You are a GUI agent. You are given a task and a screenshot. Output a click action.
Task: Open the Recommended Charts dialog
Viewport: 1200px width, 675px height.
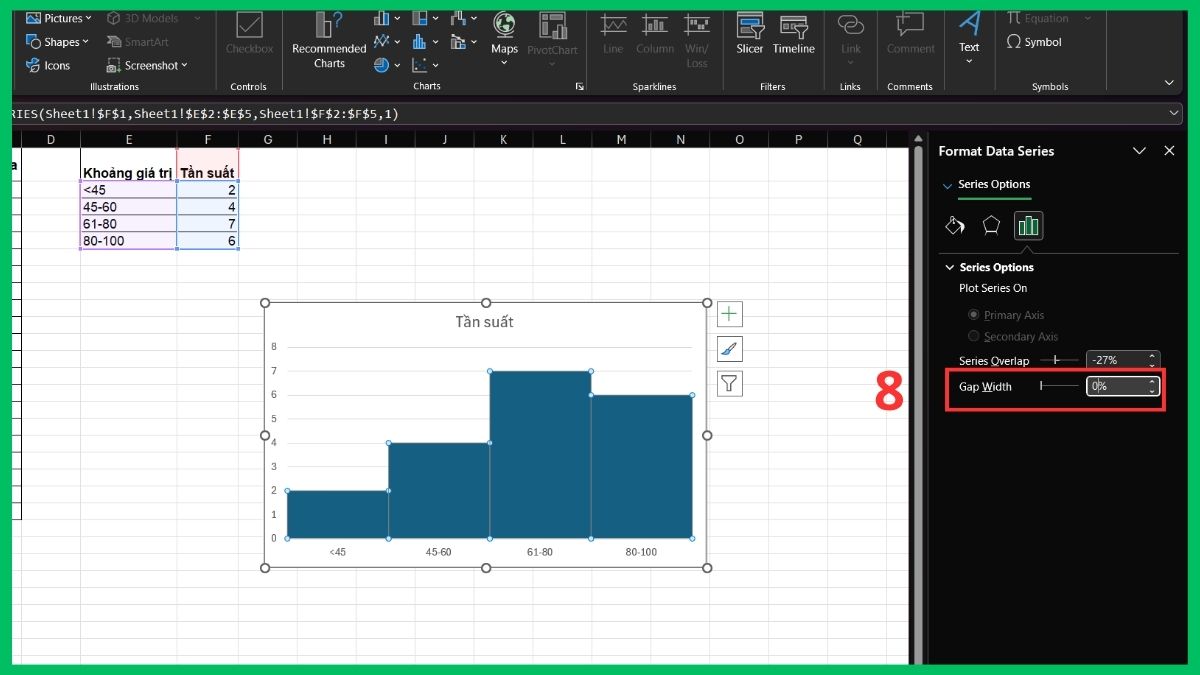pos(327,40)
